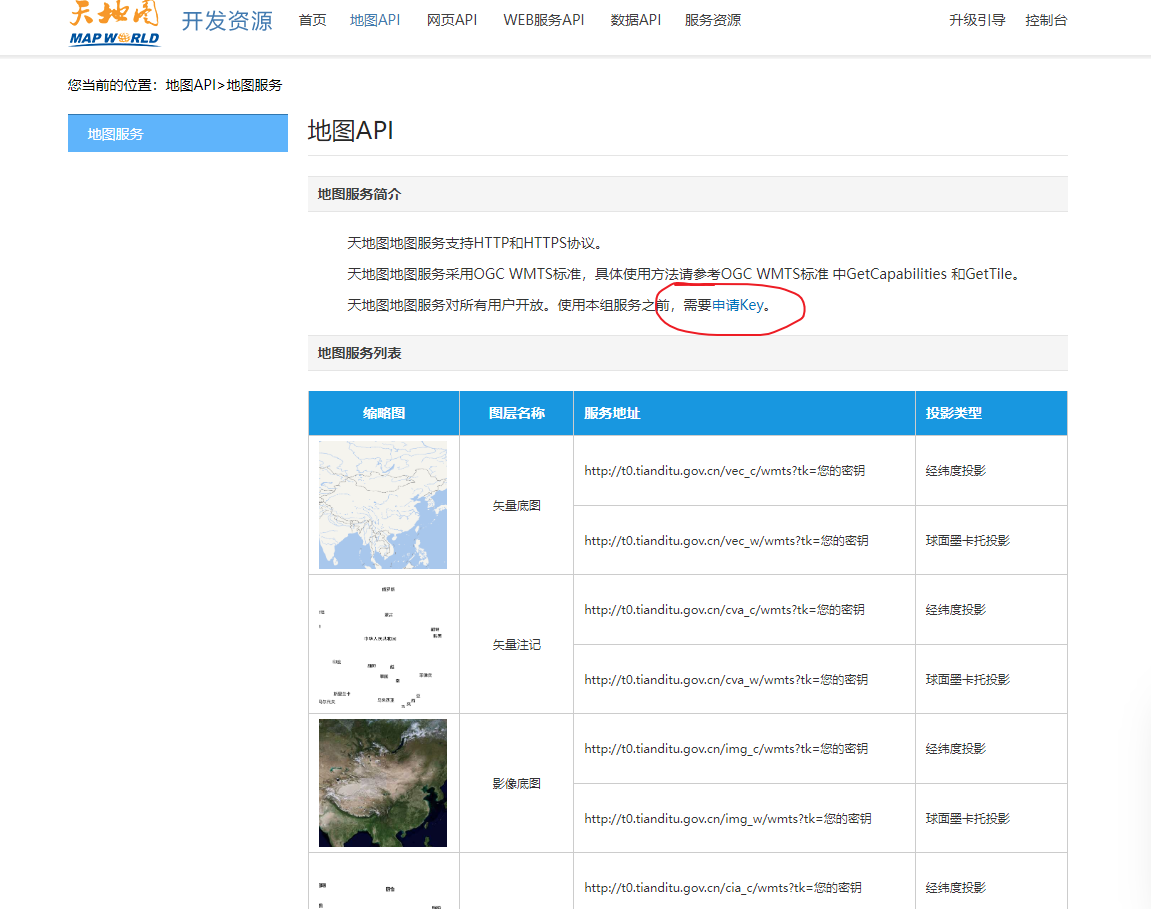
Task: Open the 地图API nav menu
Action: pos(375,20)
